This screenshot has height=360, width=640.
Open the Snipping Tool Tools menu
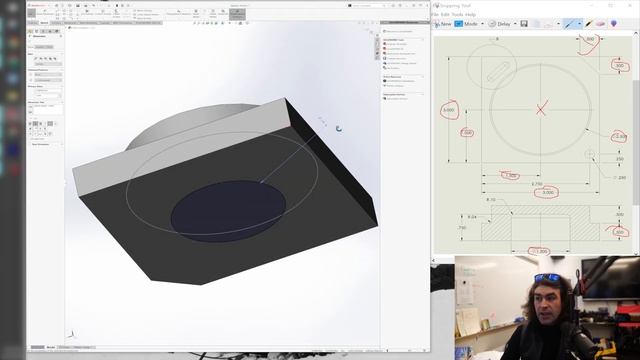[x=458, y=14]
